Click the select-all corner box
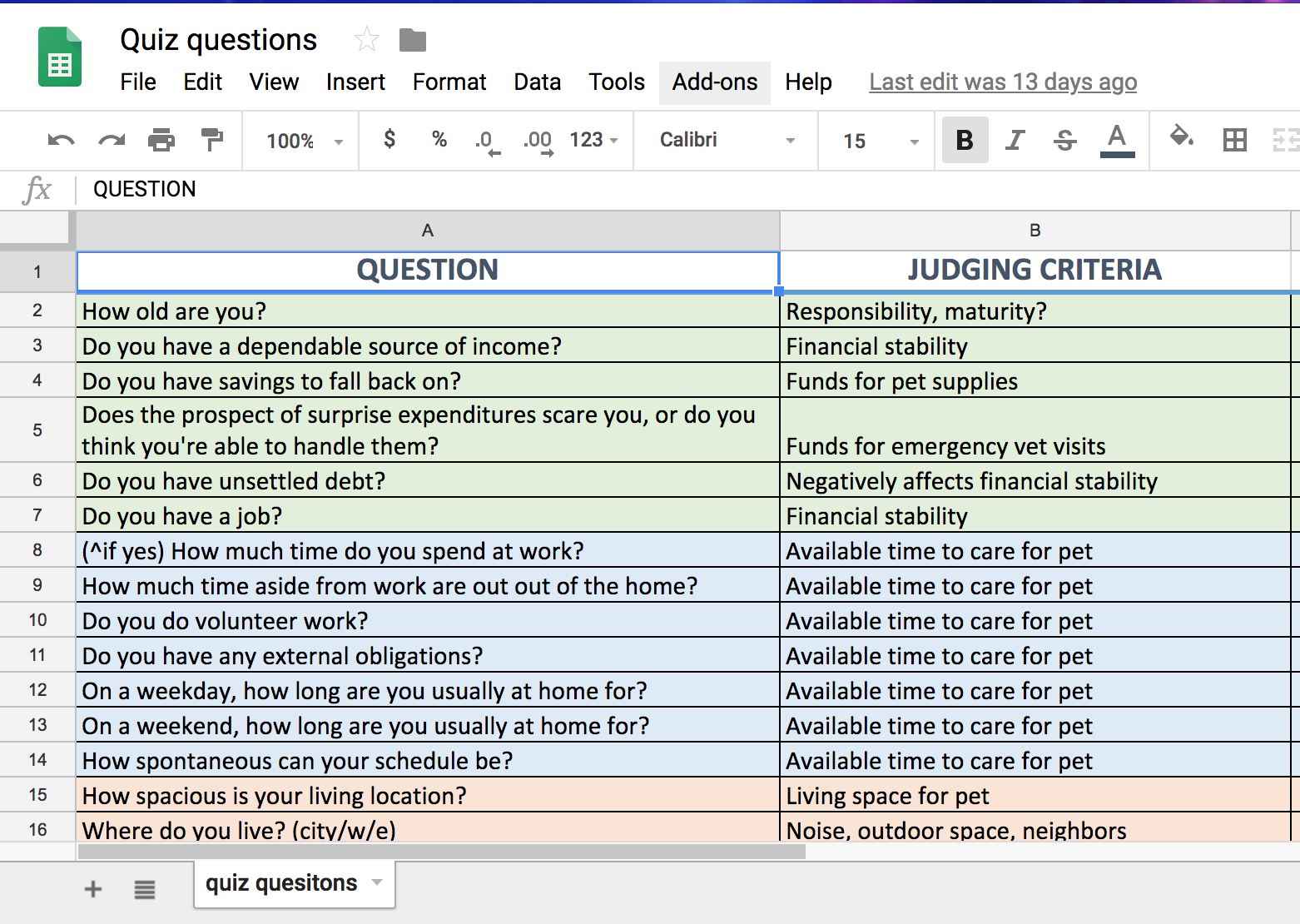This screenshot has height=924, width=1300. (35, 229)
